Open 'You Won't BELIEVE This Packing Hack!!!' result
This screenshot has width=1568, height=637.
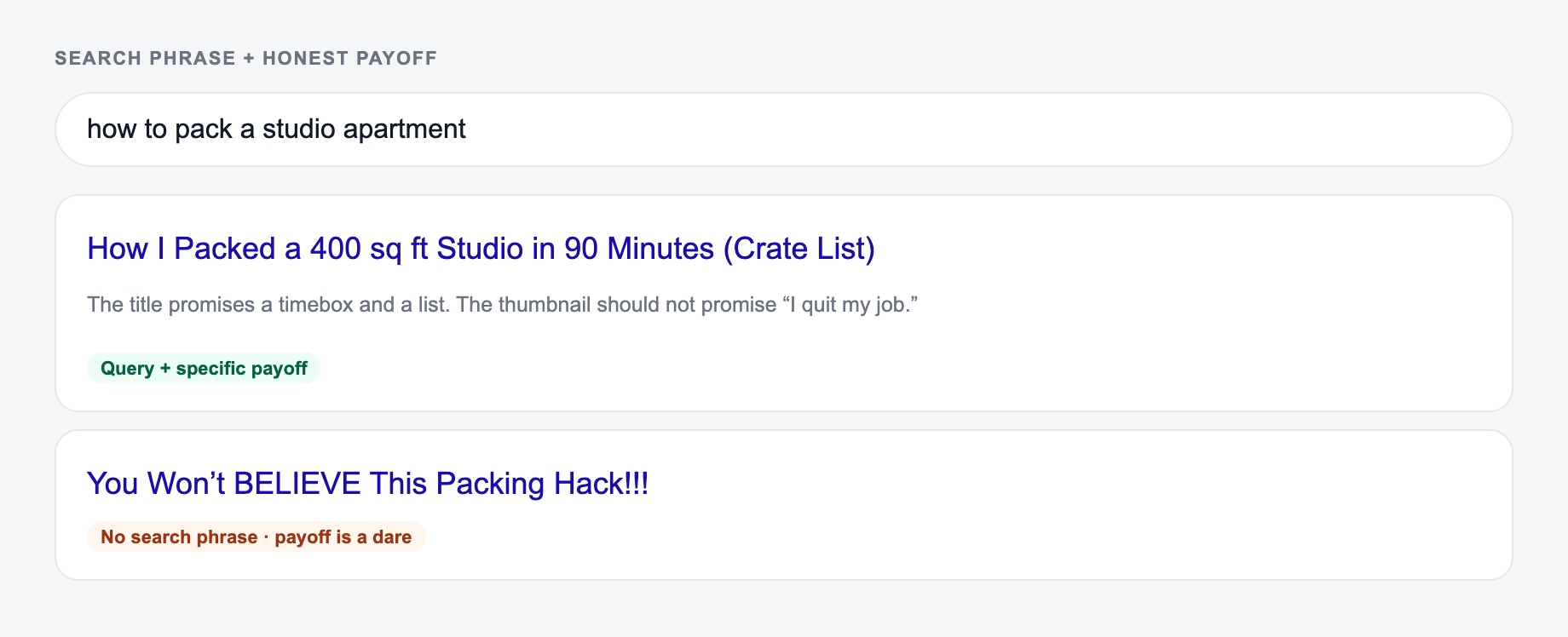pyautogui.click(x=367, y=484)
